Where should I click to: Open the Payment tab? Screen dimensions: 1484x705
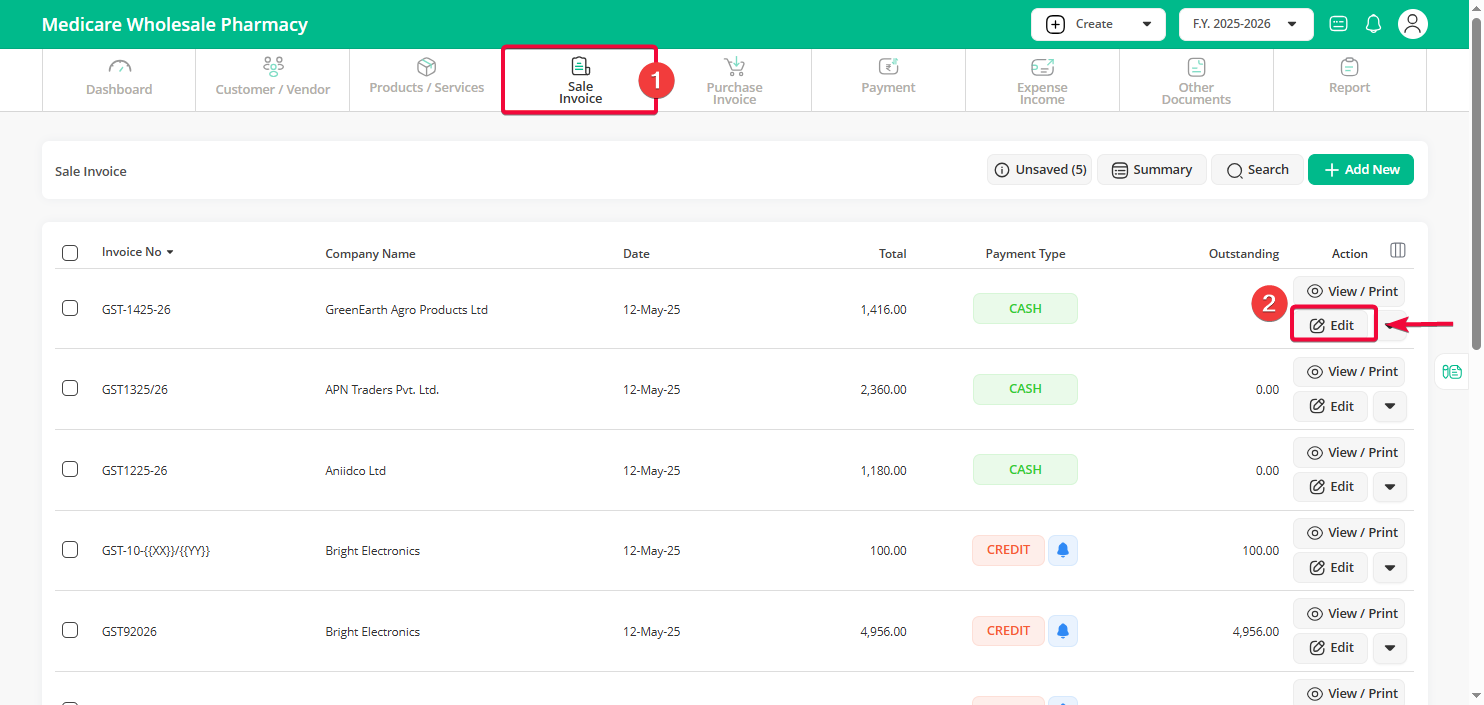pos(888,78)
